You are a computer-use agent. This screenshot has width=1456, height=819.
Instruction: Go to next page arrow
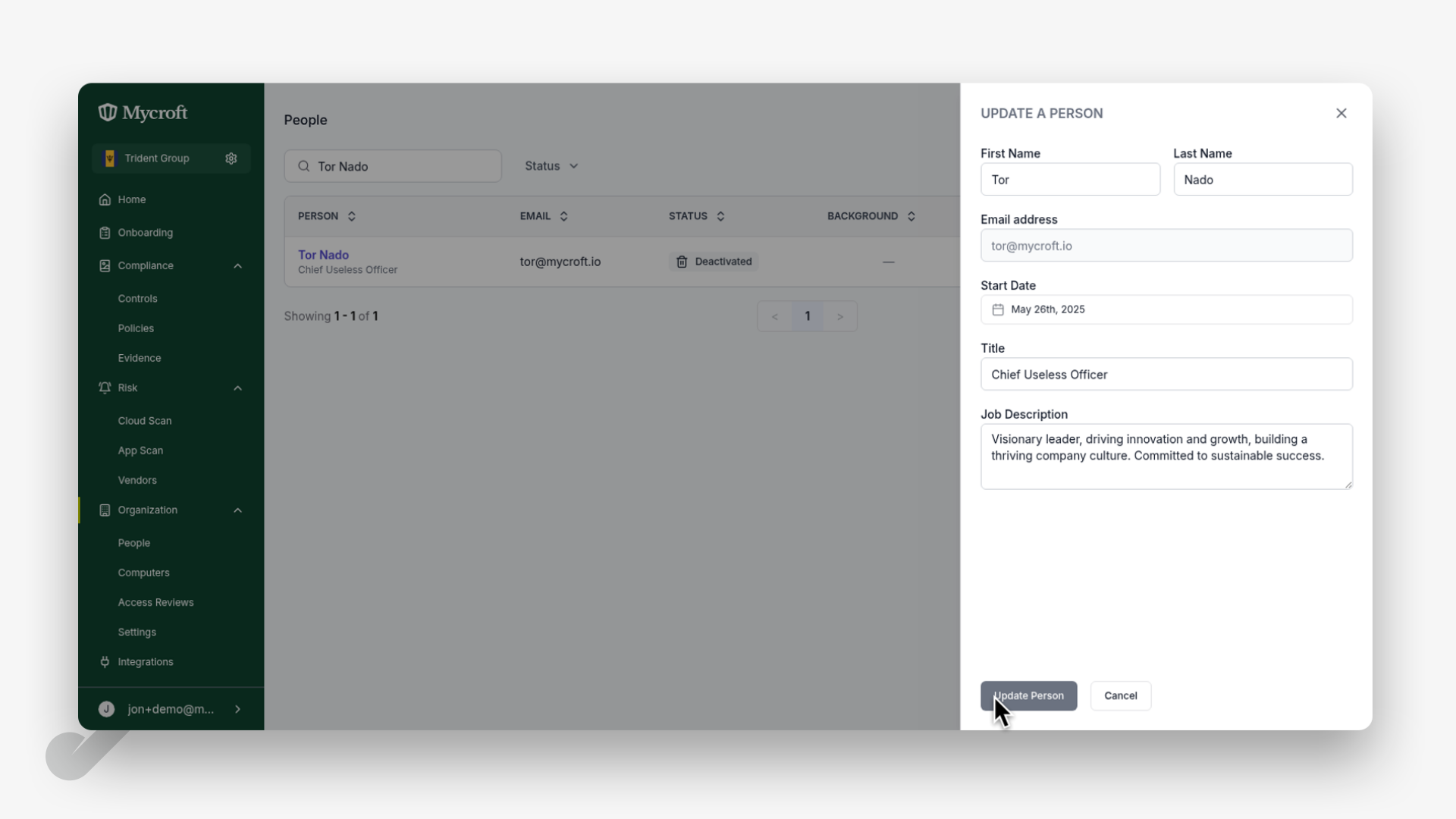click(x=840, y=316)
